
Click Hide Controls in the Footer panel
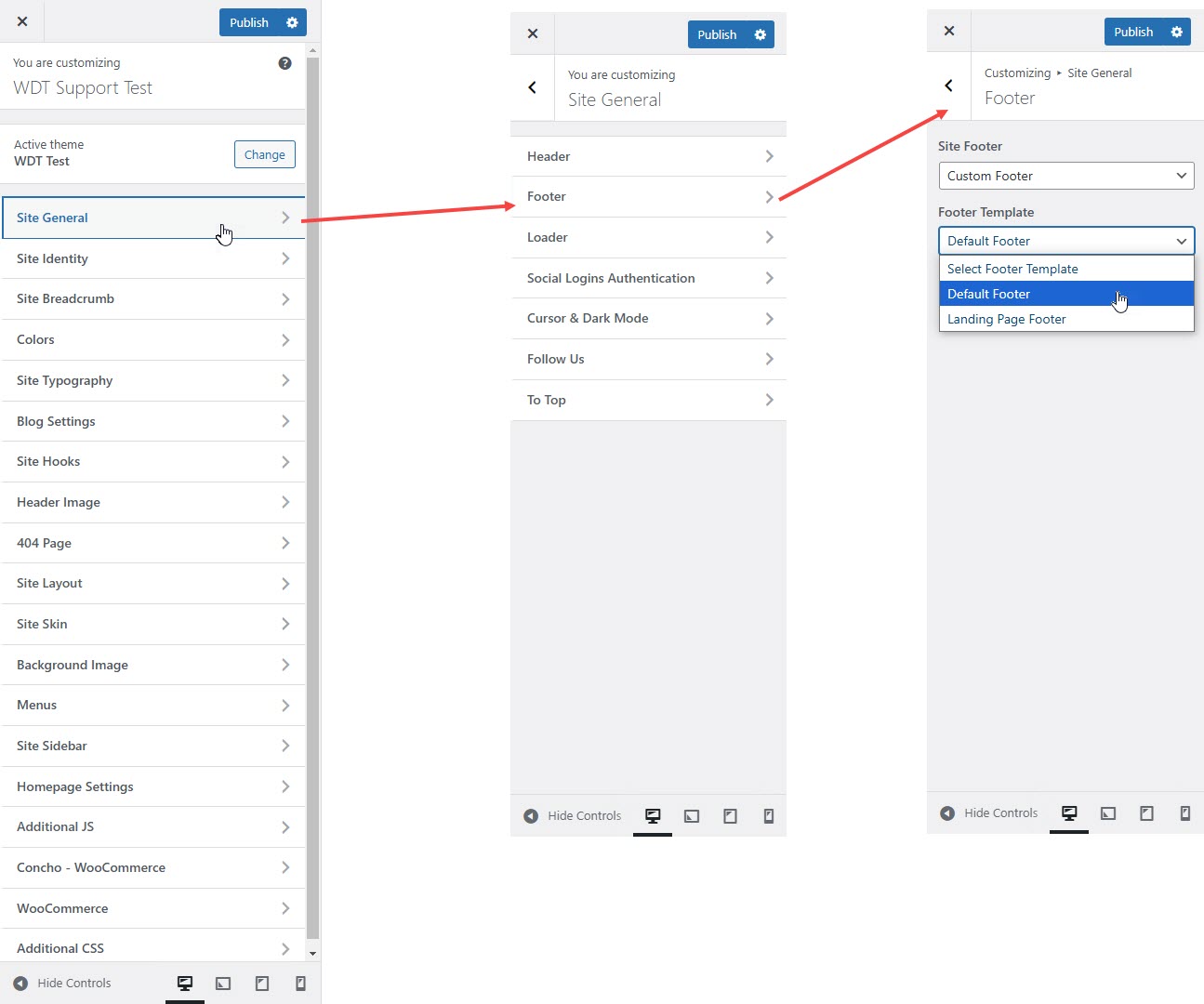point(989,813)
